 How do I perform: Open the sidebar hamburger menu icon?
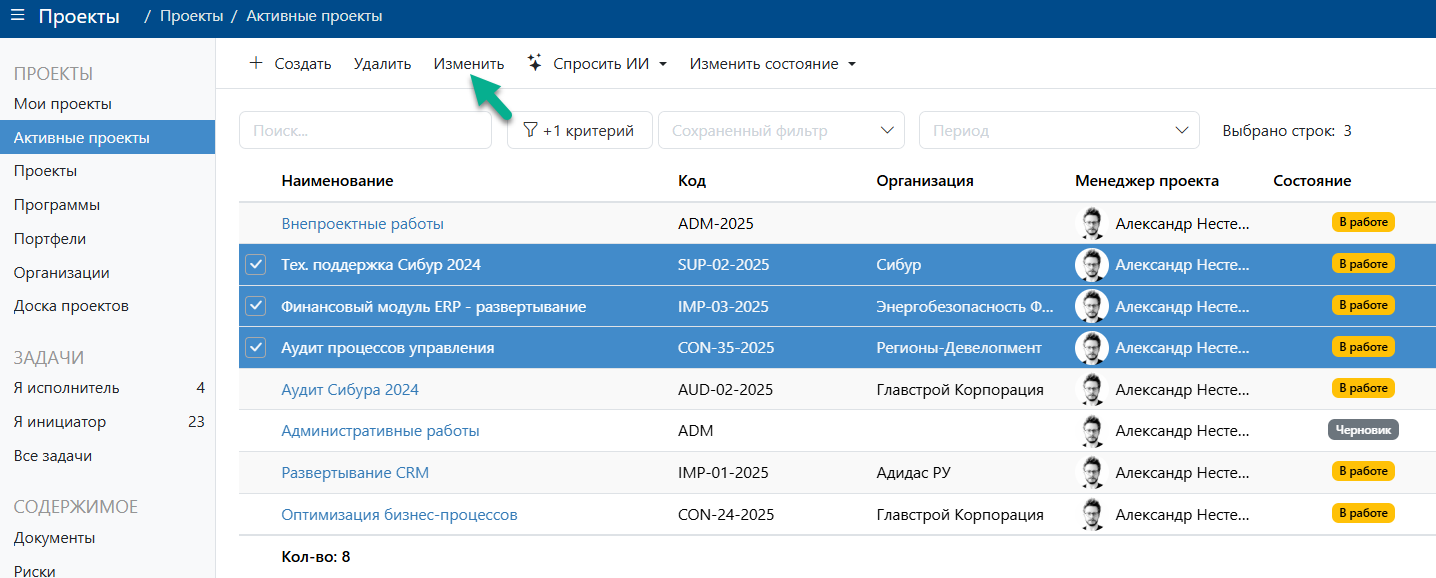(x=17, y=14)
